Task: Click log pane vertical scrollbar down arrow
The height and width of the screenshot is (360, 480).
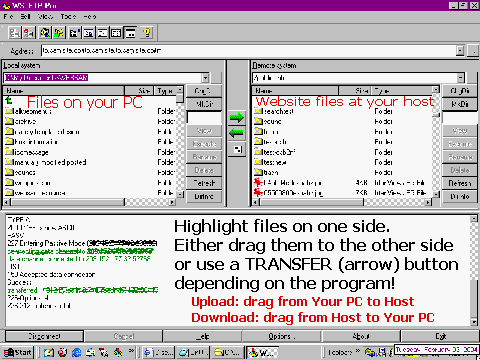Action: (474, 322)
